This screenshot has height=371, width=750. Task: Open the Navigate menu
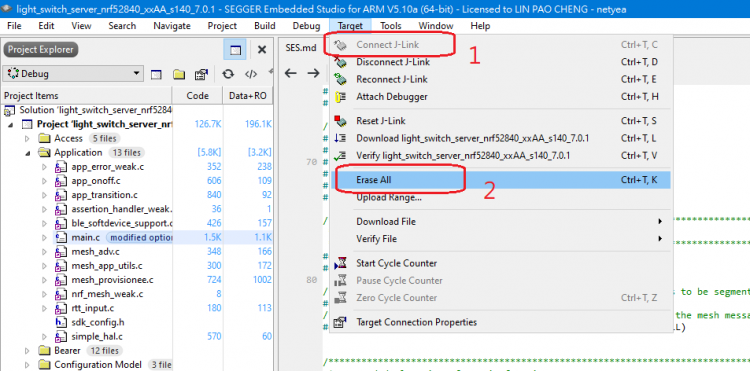[x=172, y=26]
